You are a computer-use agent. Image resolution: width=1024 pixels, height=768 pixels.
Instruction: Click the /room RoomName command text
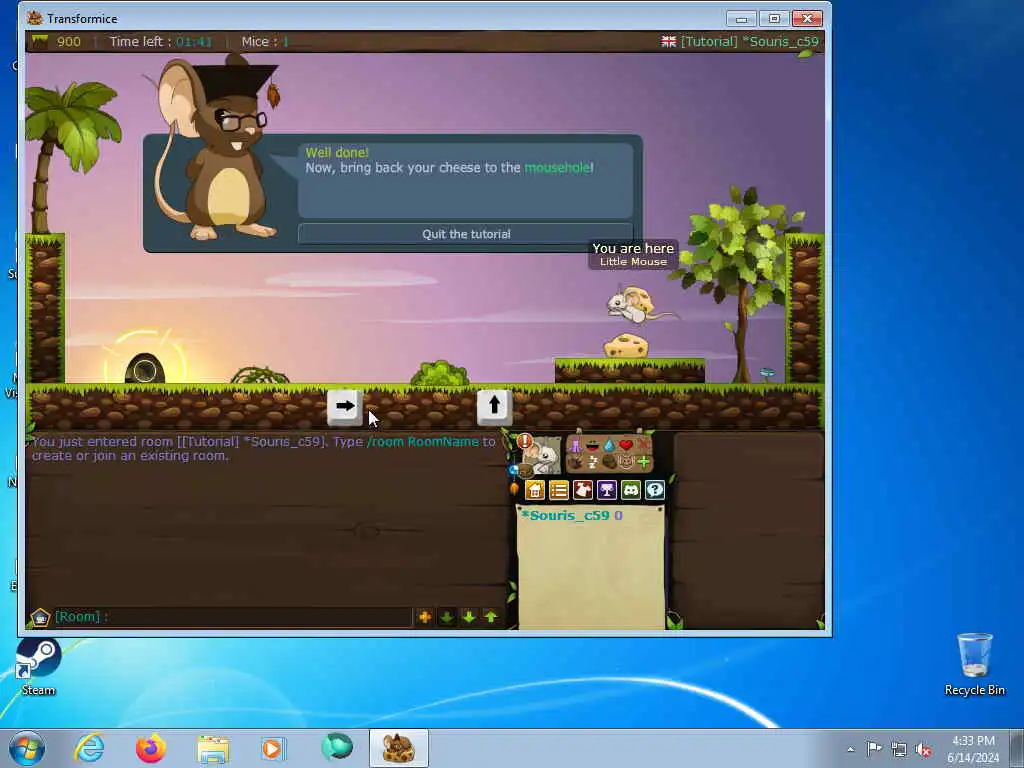coord(423,441)
